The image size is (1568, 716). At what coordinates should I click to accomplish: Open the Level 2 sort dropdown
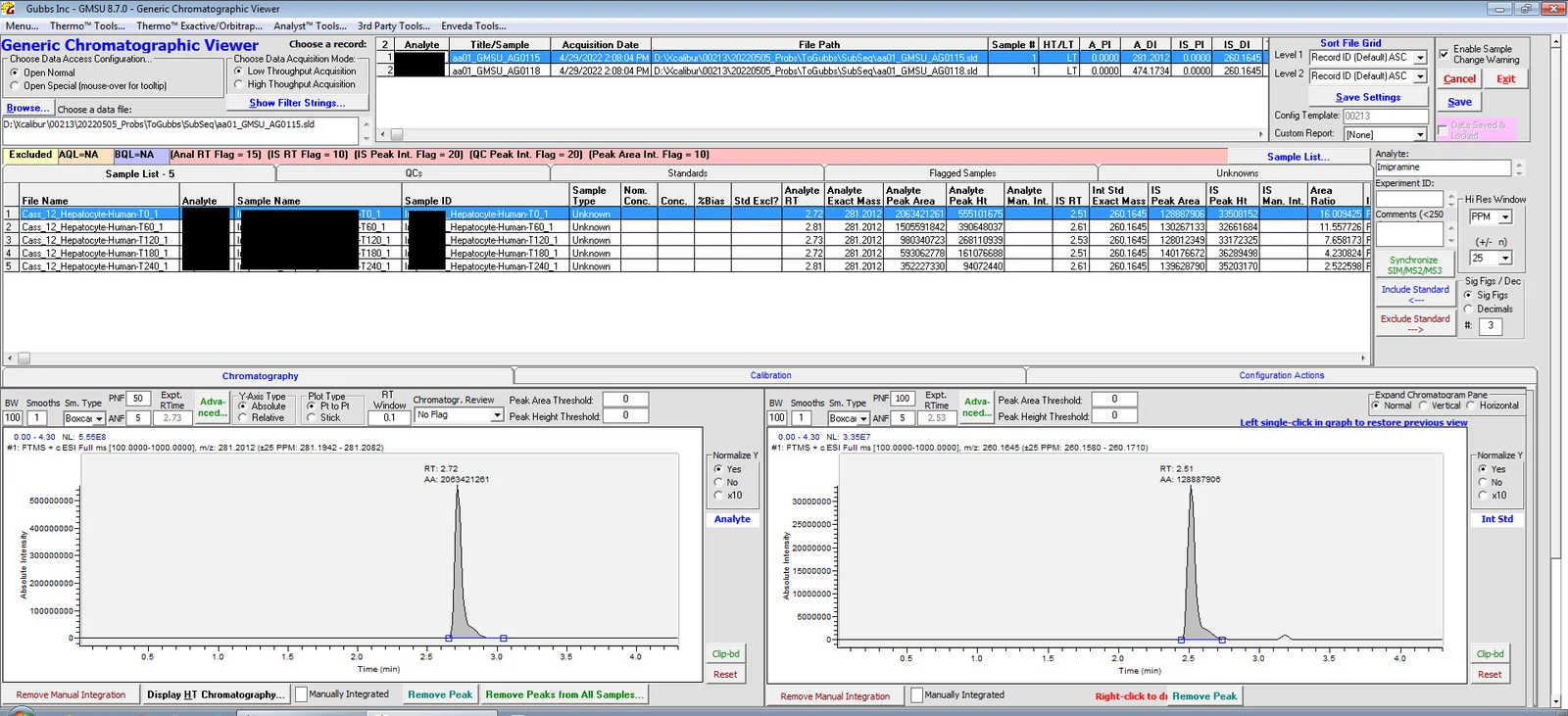[1420, 76]
